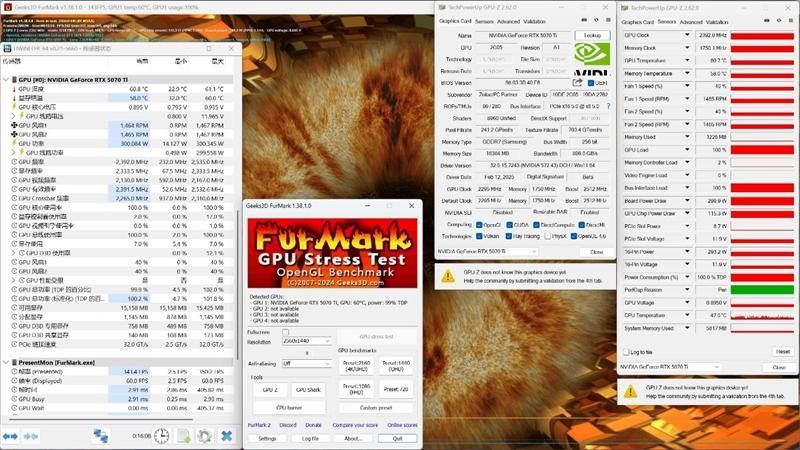The width and height of the screenshot is (800, 450).
Task: Click camera screenshot icon in GPU-Z Graphics Card window
Action: pyautogui.click(x=584, y=20)
